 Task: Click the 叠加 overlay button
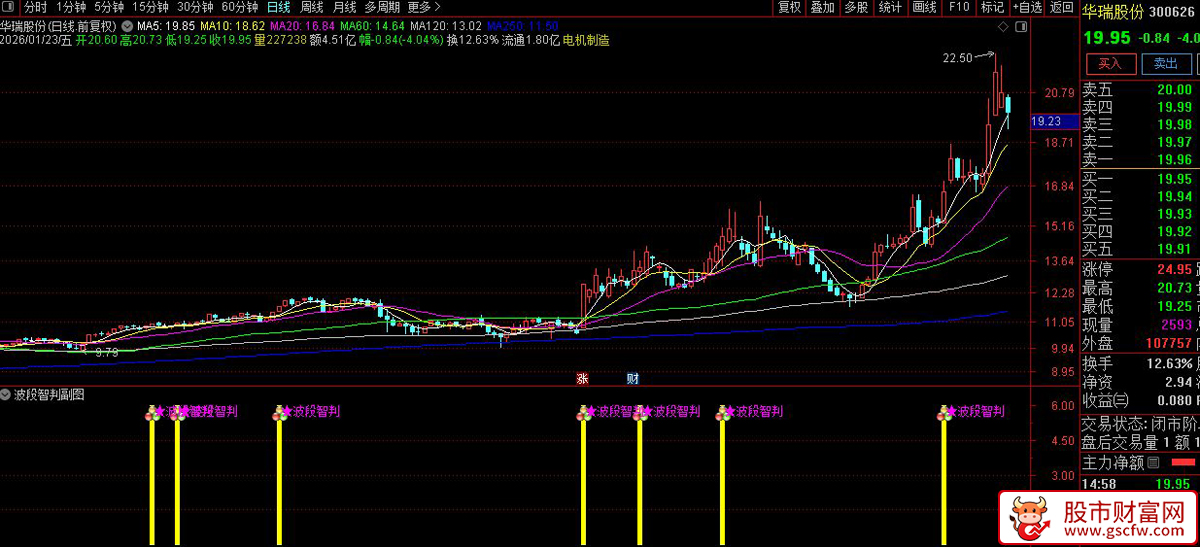point(822,7)
